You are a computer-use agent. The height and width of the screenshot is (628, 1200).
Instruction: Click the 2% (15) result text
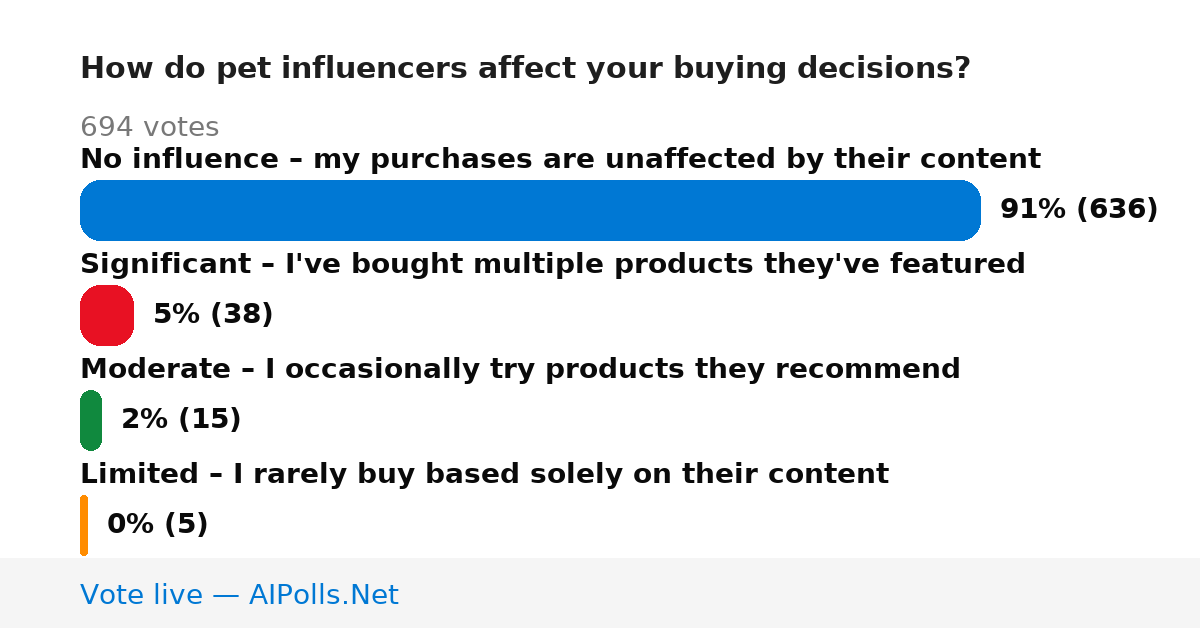181,420
